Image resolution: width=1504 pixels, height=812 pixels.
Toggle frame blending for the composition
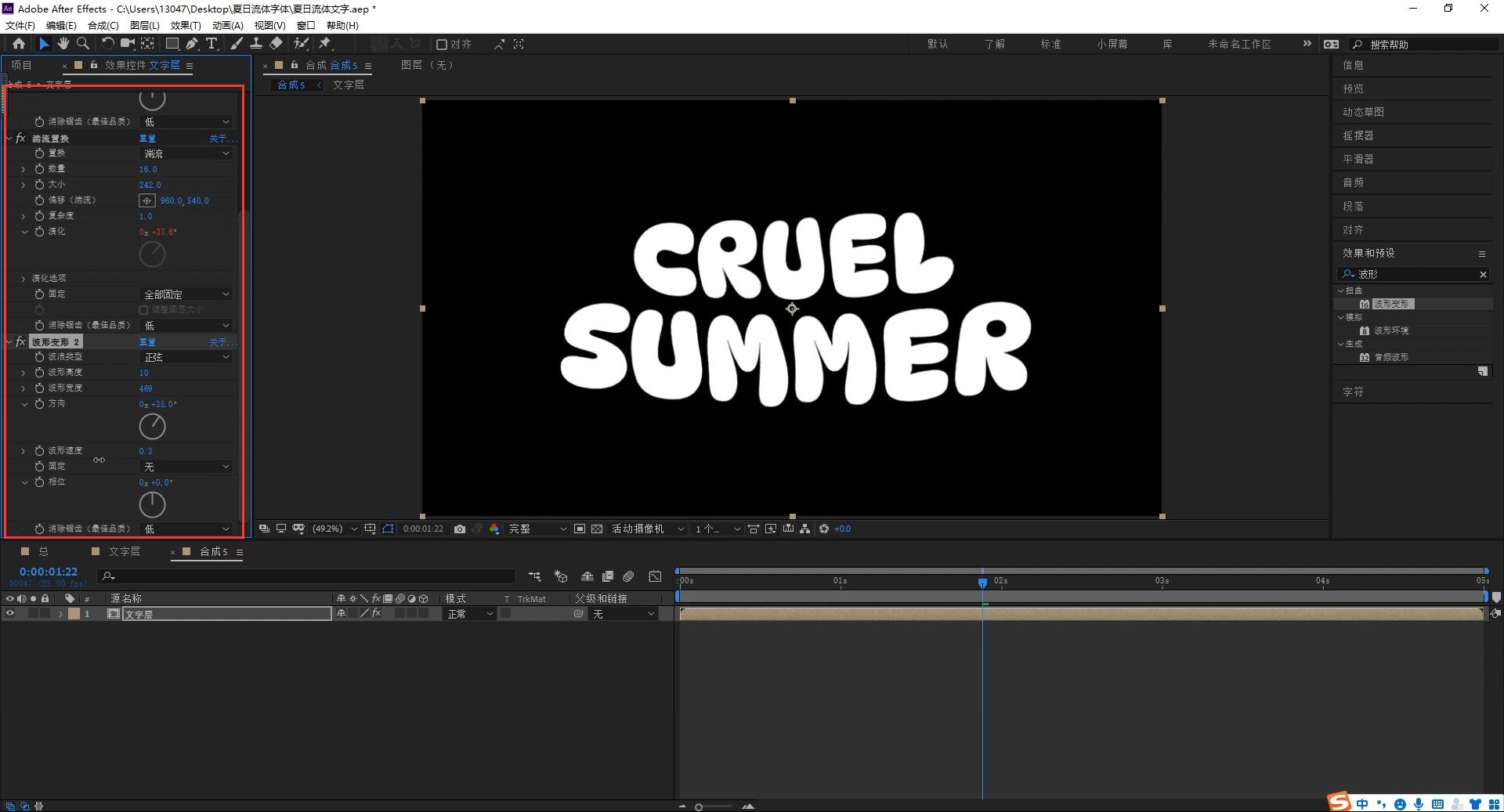pyautogui.click(x=608, y=576)
